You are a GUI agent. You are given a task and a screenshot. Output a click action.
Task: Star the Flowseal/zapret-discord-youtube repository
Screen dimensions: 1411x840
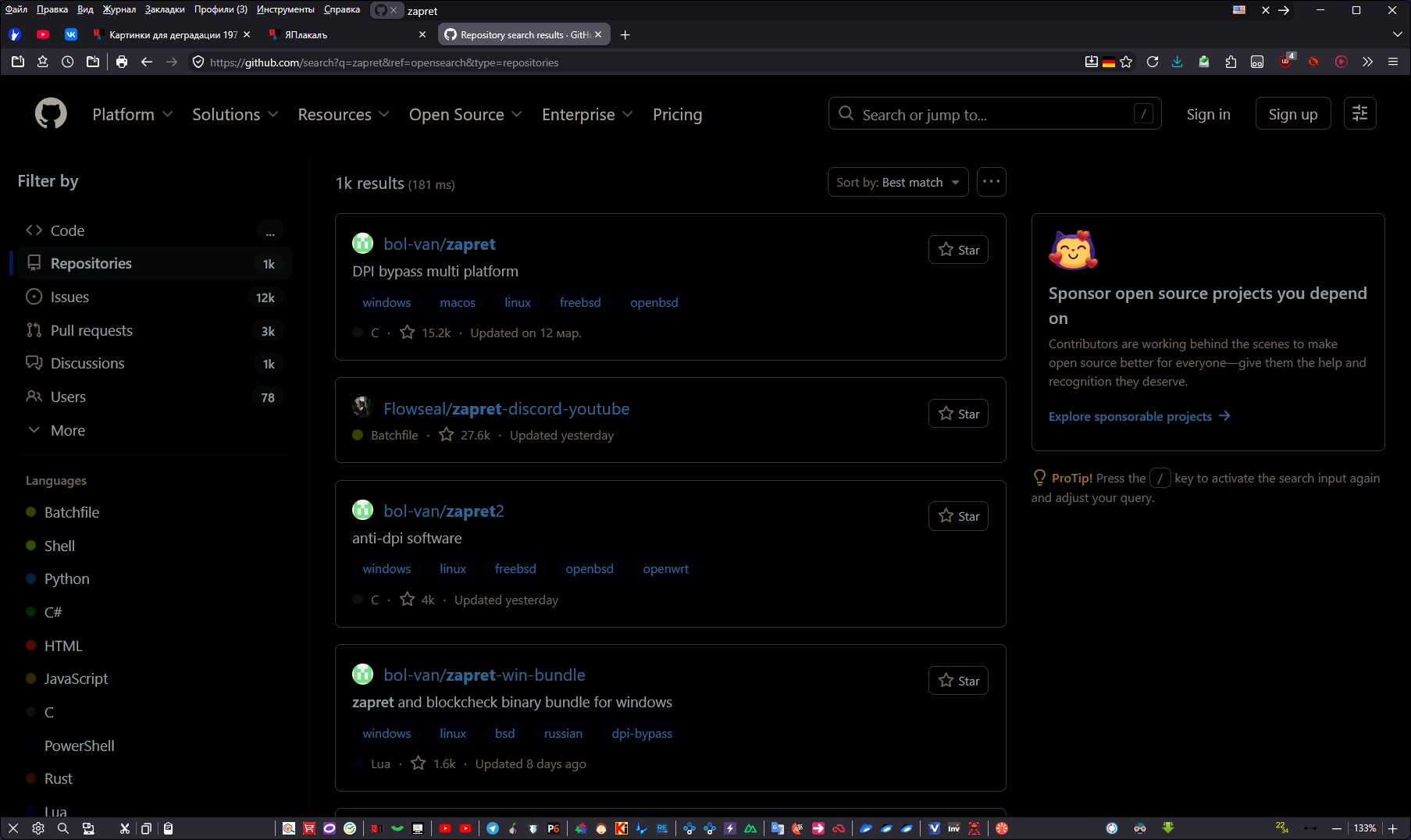coord(958,414)
